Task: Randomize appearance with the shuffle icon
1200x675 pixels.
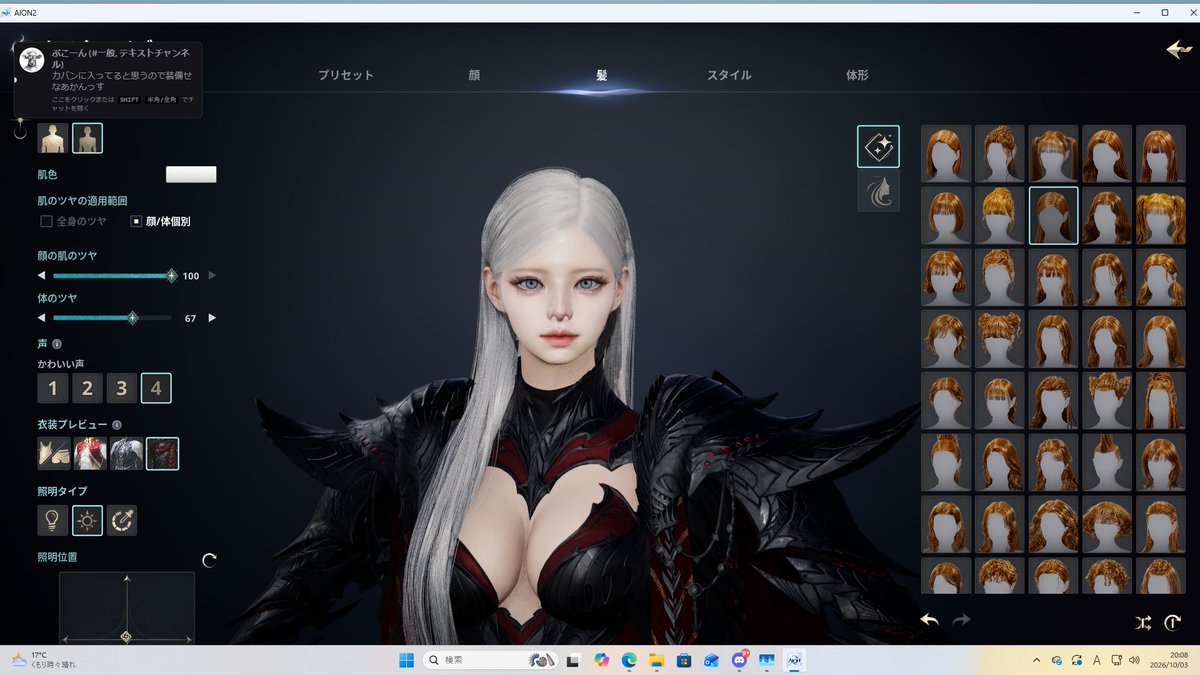Action: pyautogui.click(x=1143, y=622)
